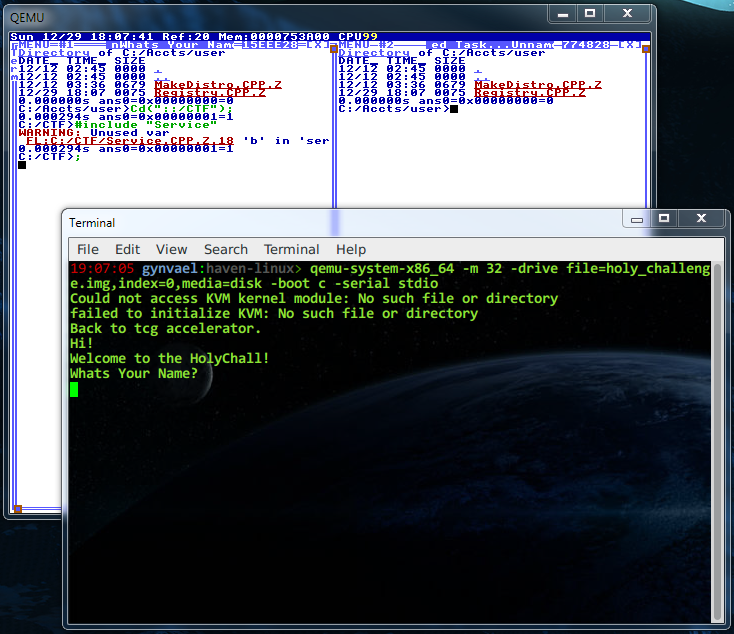Click the ".." parent directory link in left window

(162, 77)
